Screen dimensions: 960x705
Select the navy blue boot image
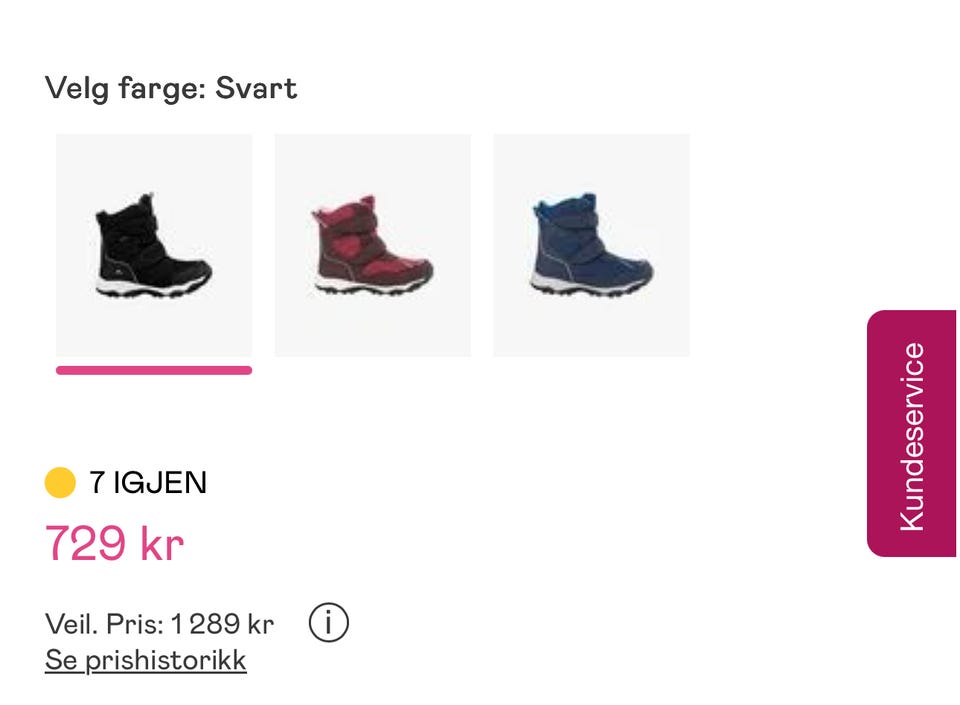point(591,245)
